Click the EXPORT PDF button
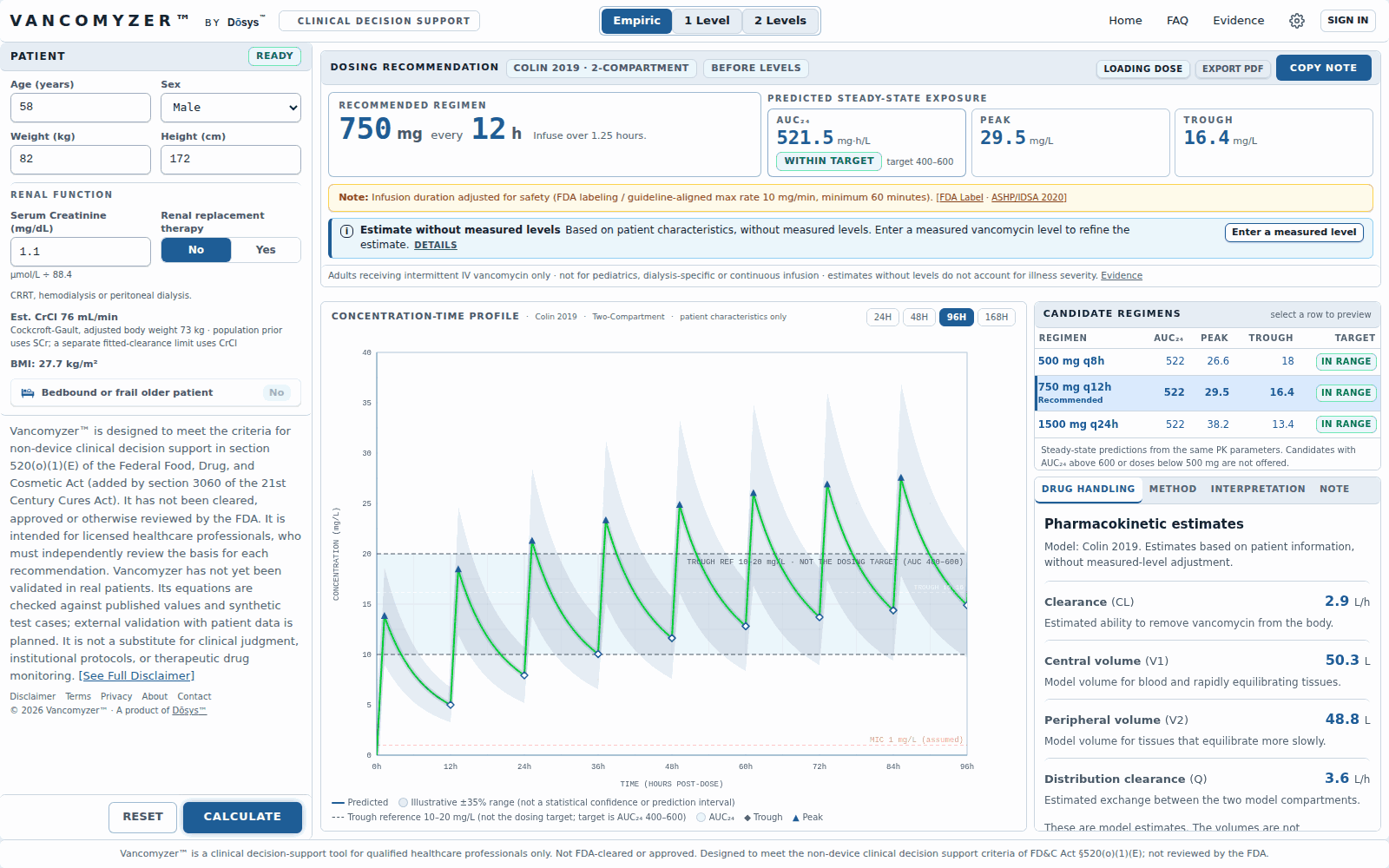Screen dimensions: 1389x868 pos(1232,69)
